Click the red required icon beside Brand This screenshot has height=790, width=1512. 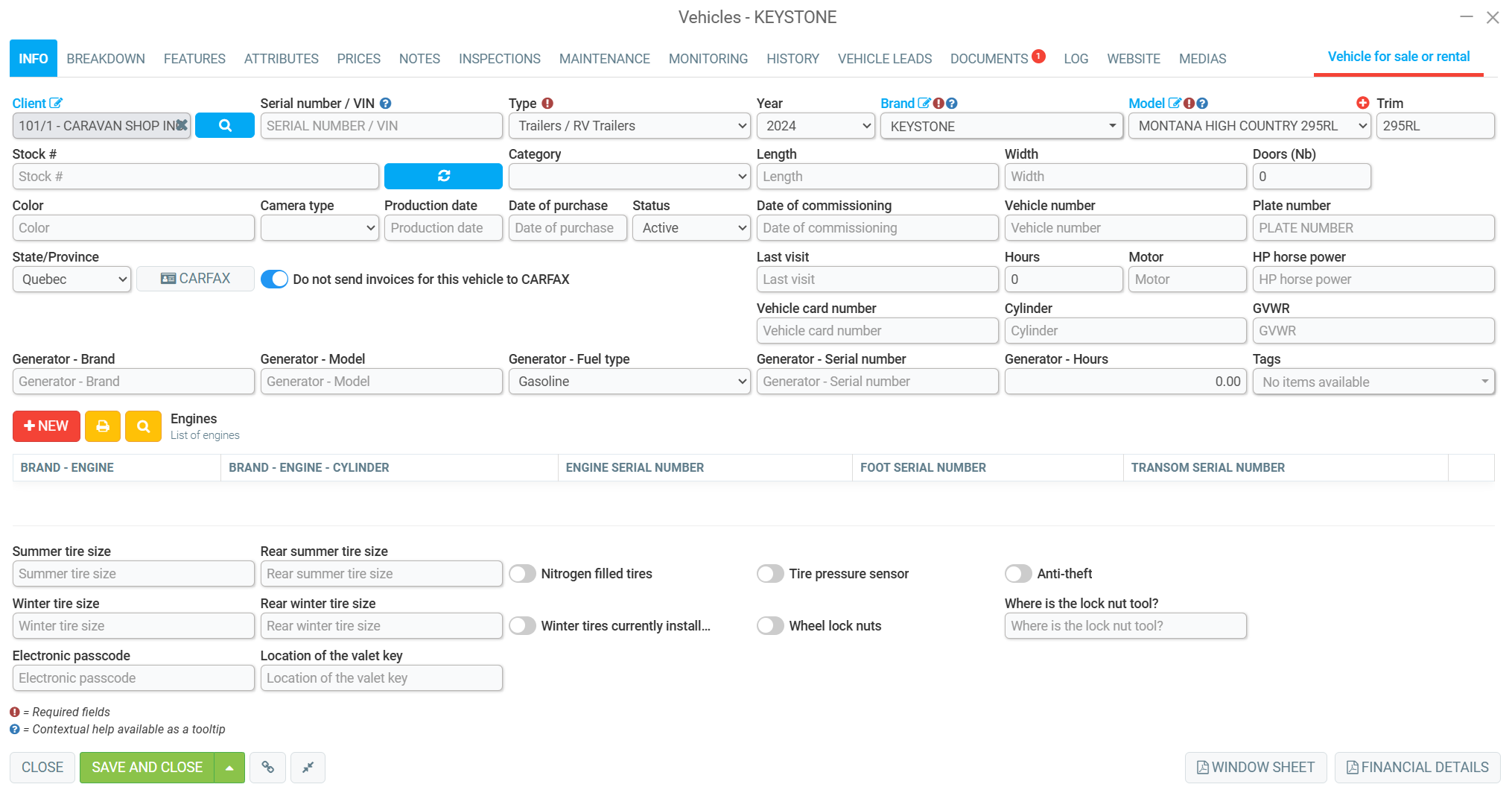point(938,104)
